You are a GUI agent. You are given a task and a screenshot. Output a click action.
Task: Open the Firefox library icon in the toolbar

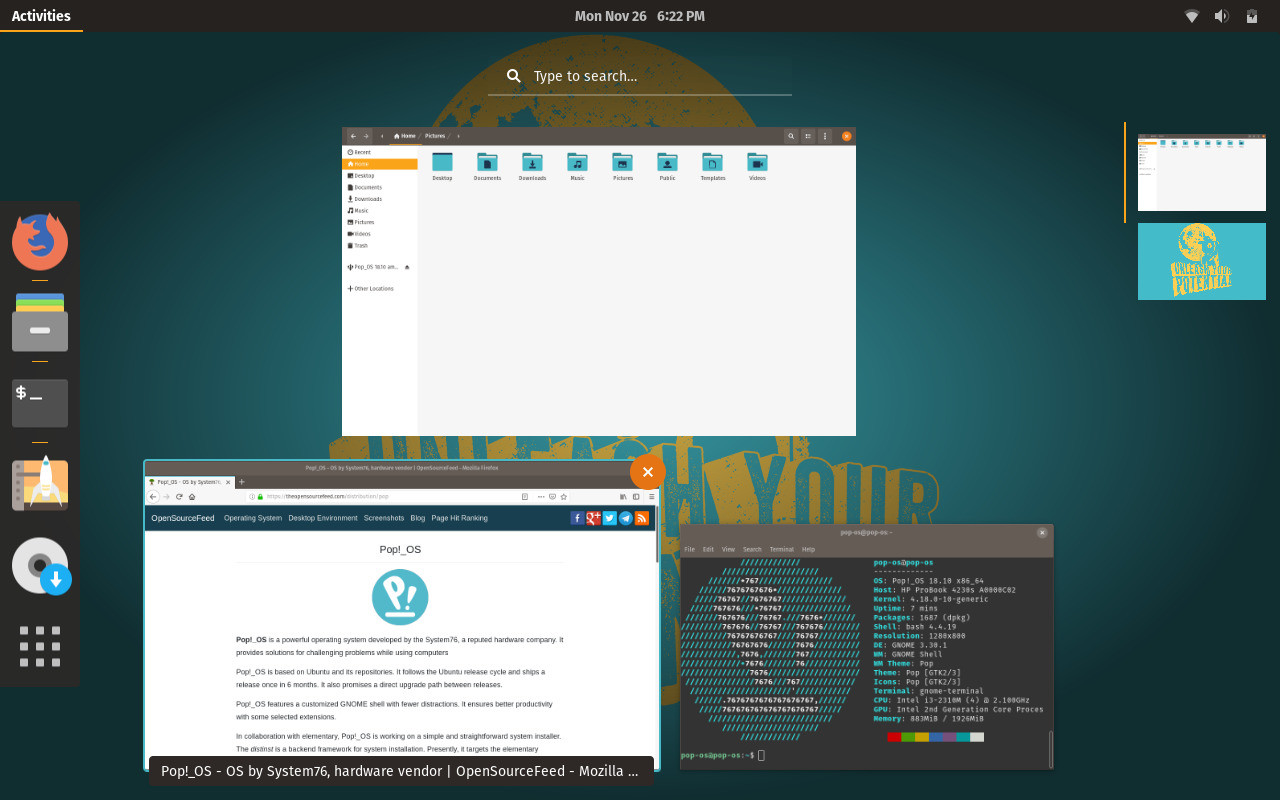[x=622, y=495]
